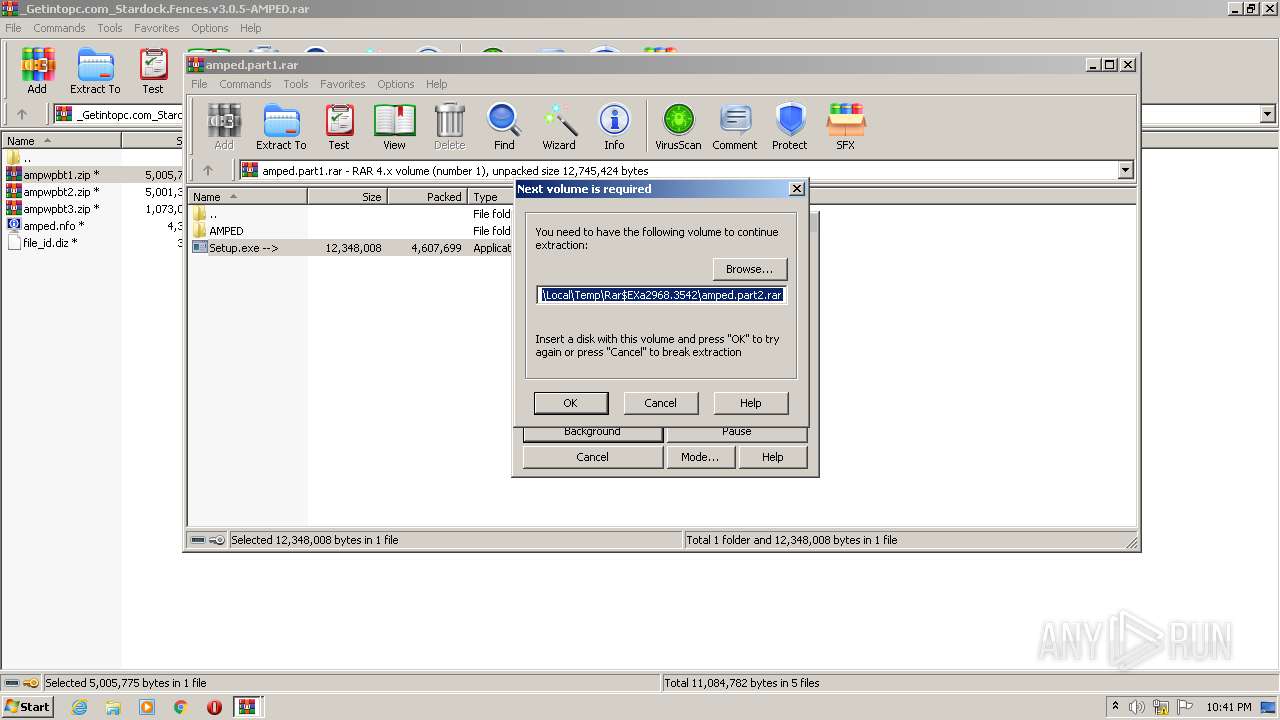Image resolution: width=1280 pixels, height=720 pixels.
Task: Open the Start menu
Action: click(x=28, y=707)
